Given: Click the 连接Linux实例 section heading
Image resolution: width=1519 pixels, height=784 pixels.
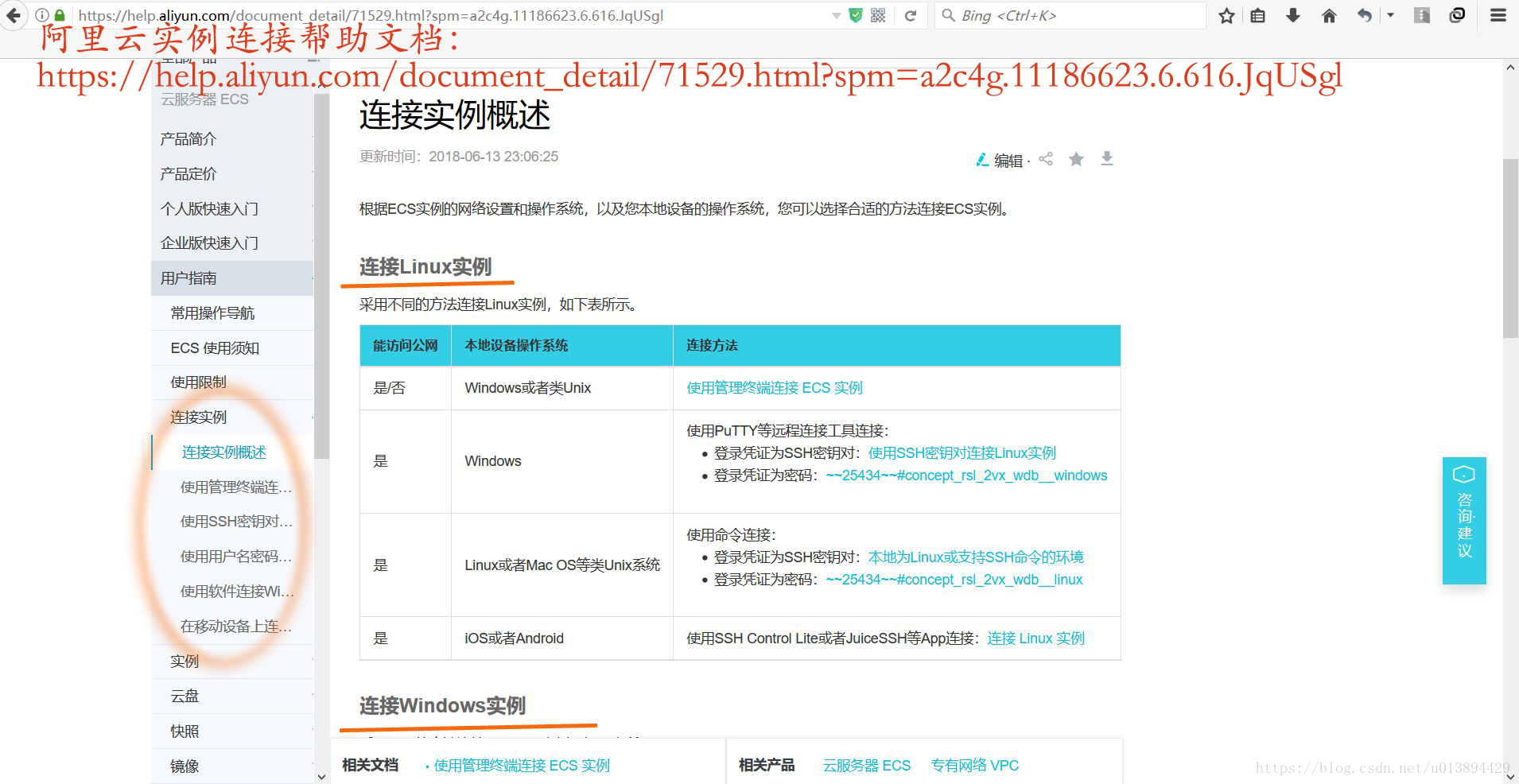Looking at the screenshot, I should pyautogui.click(x=425, y=267).
